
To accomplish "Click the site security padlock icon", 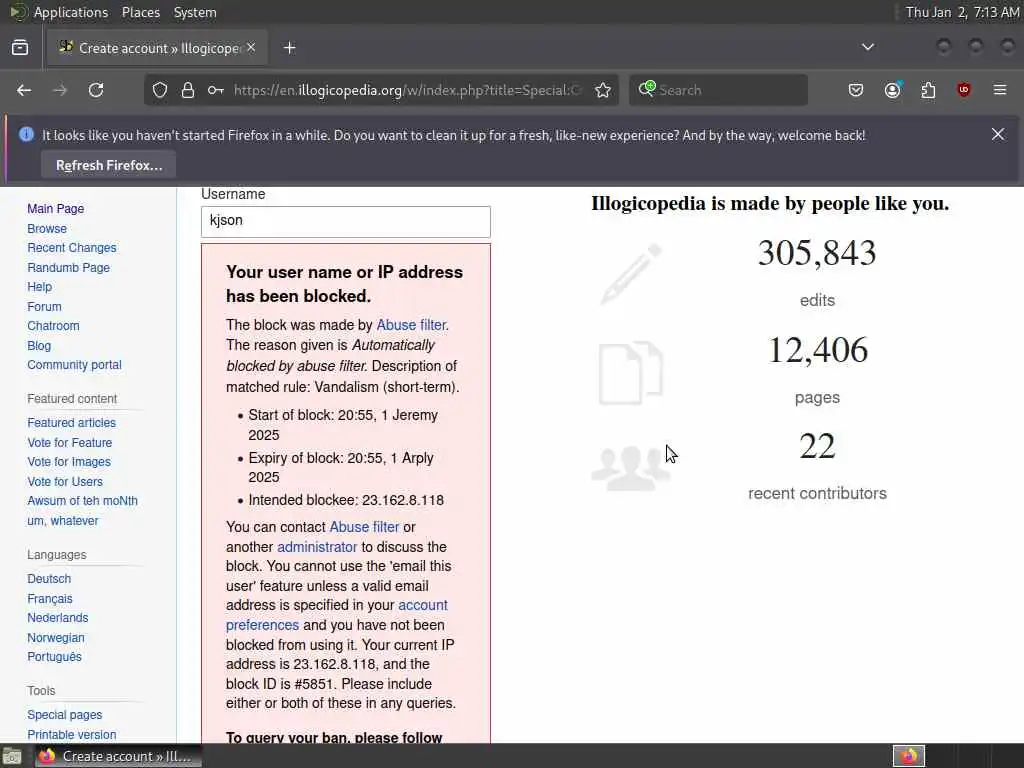I will click(188, 90).
